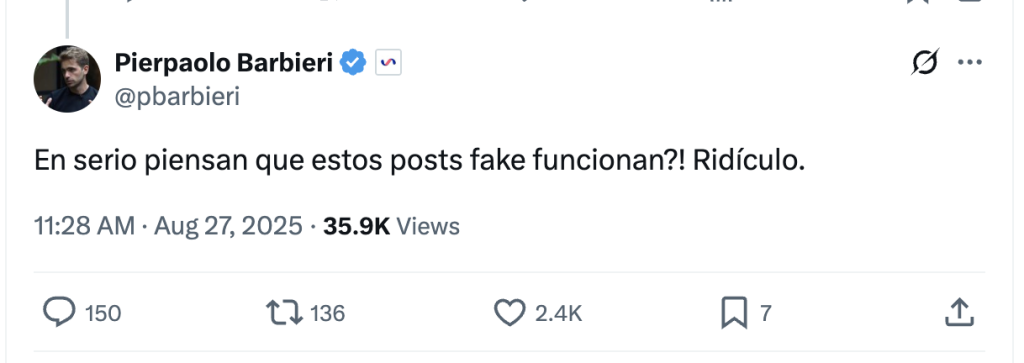Open Grok explain icon on the post
The height and width of the screenshot is (363, 1024).
pyautogui.click(x=925, y=62)
